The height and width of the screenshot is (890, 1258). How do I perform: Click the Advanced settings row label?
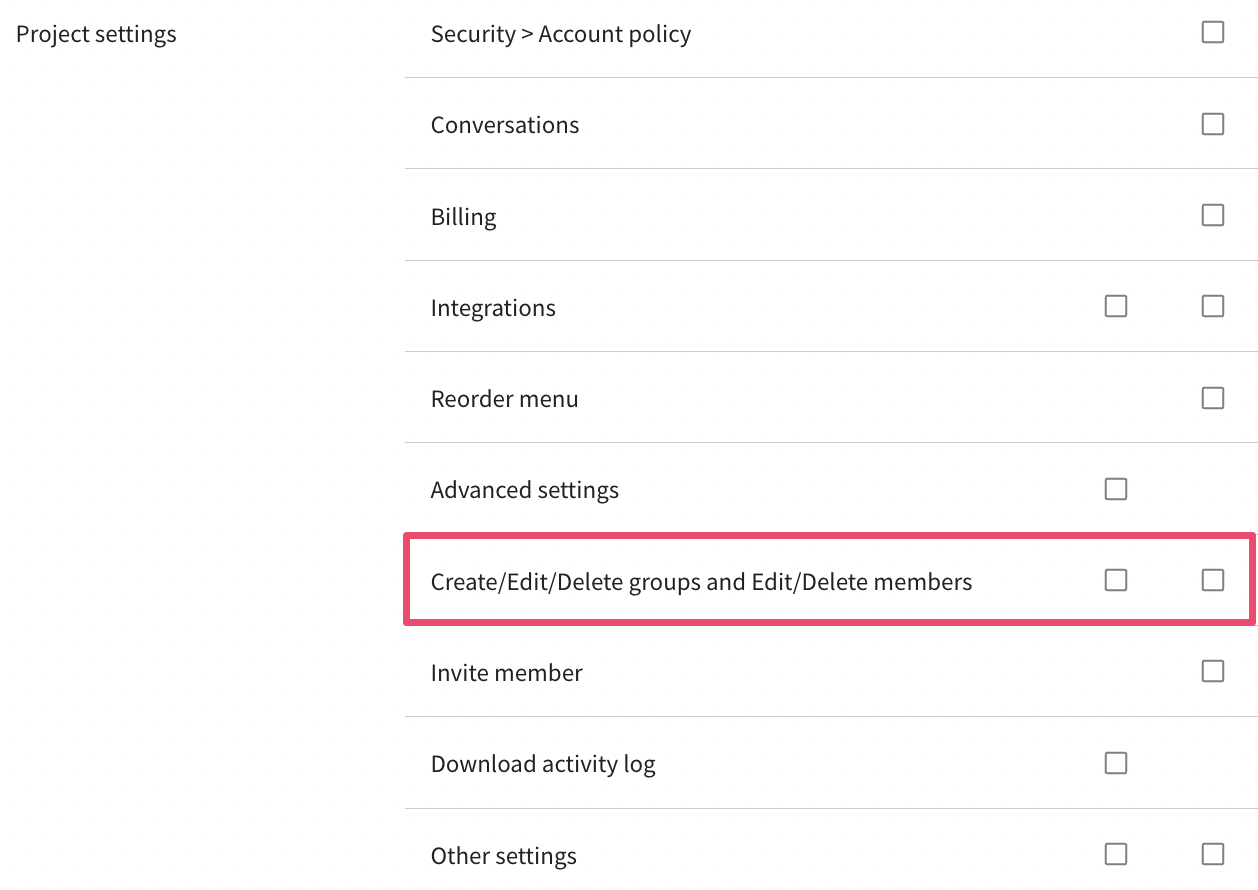[524, 490]
